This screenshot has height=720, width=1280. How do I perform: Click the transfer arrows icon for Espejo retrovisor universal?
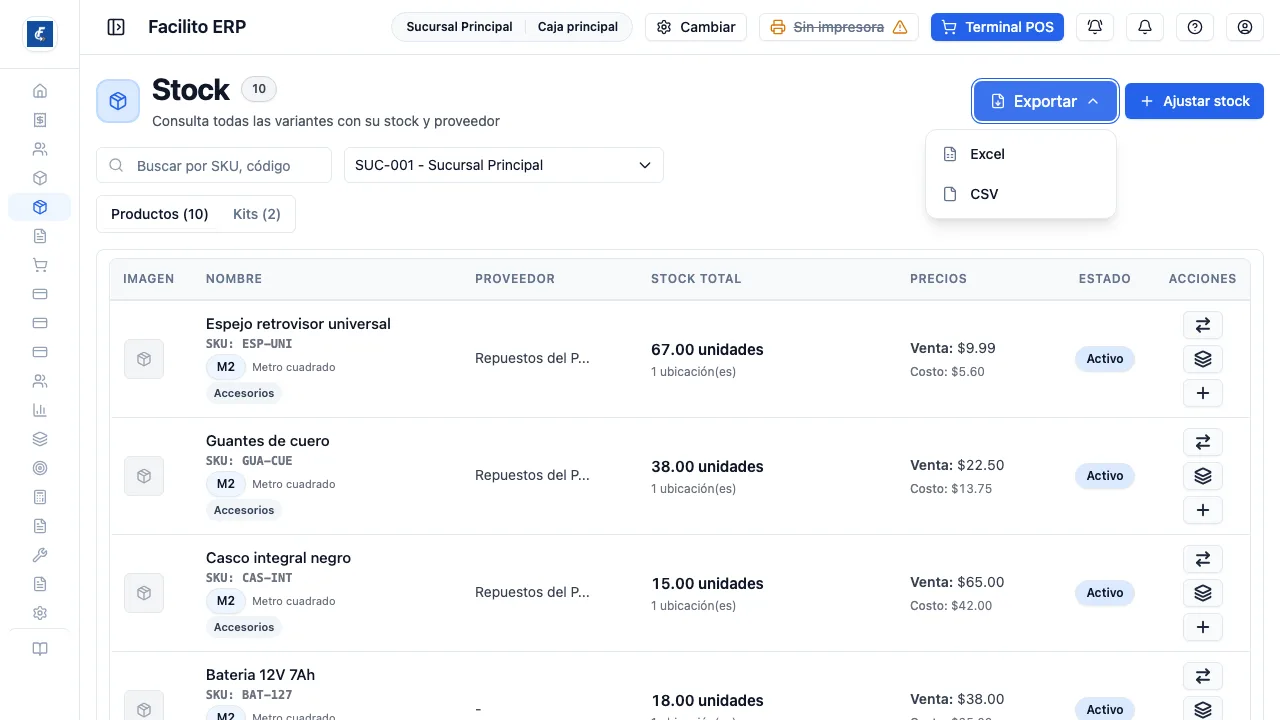(1203, 325)
